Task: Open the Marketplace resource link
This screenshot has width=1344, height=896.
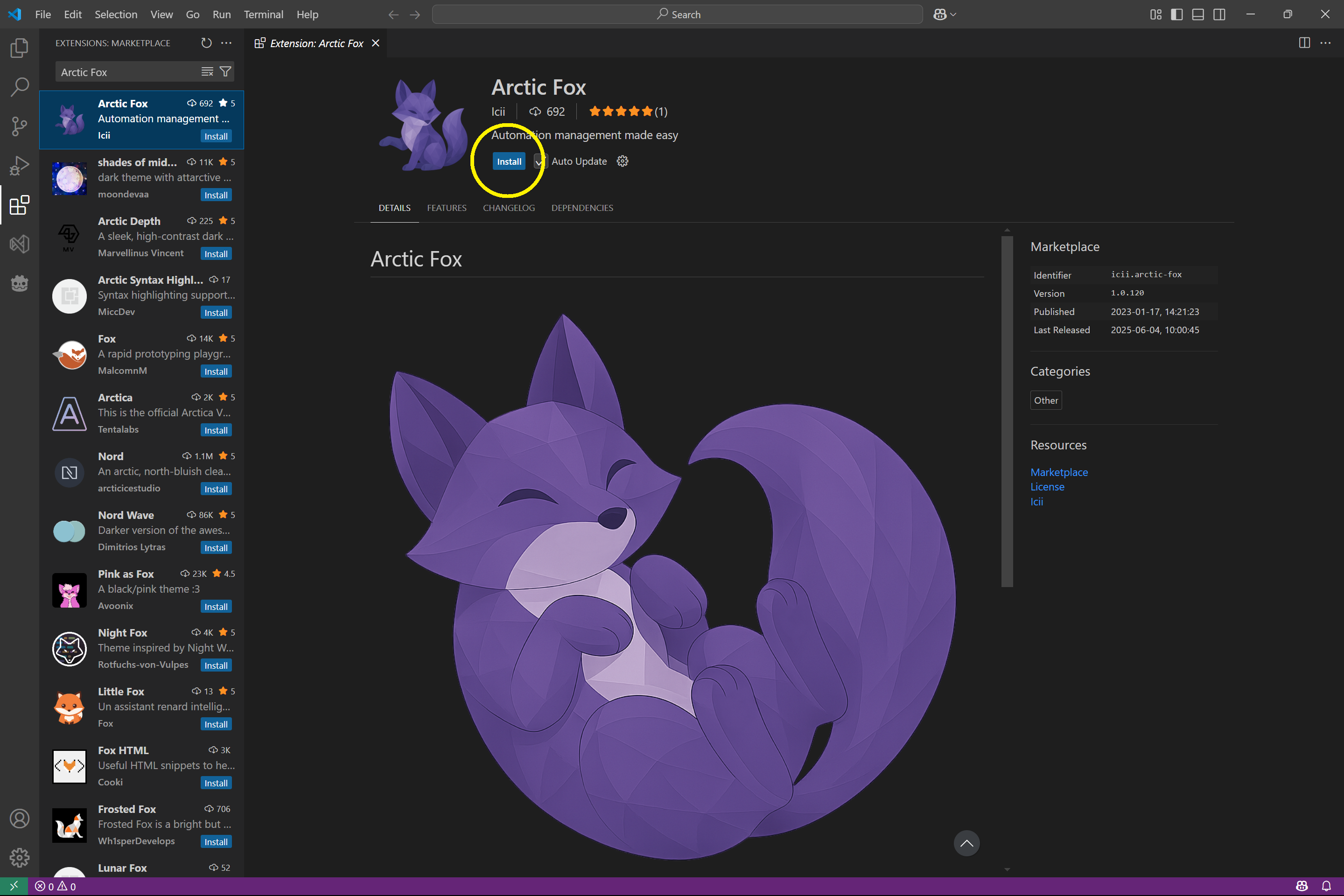Action: click(x=1059, y=472)
